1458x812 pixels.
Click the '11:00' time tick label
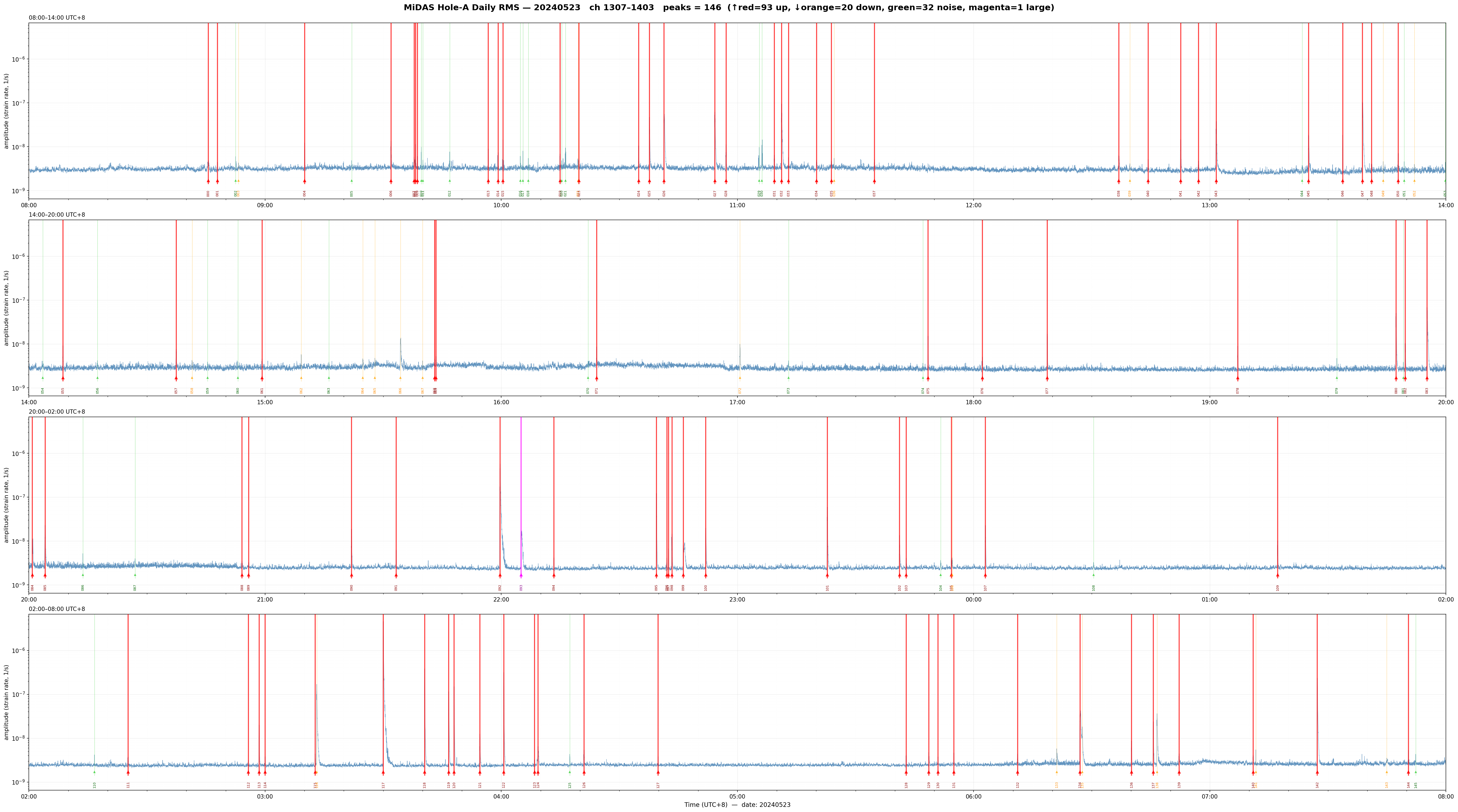(x=737, y=205)
